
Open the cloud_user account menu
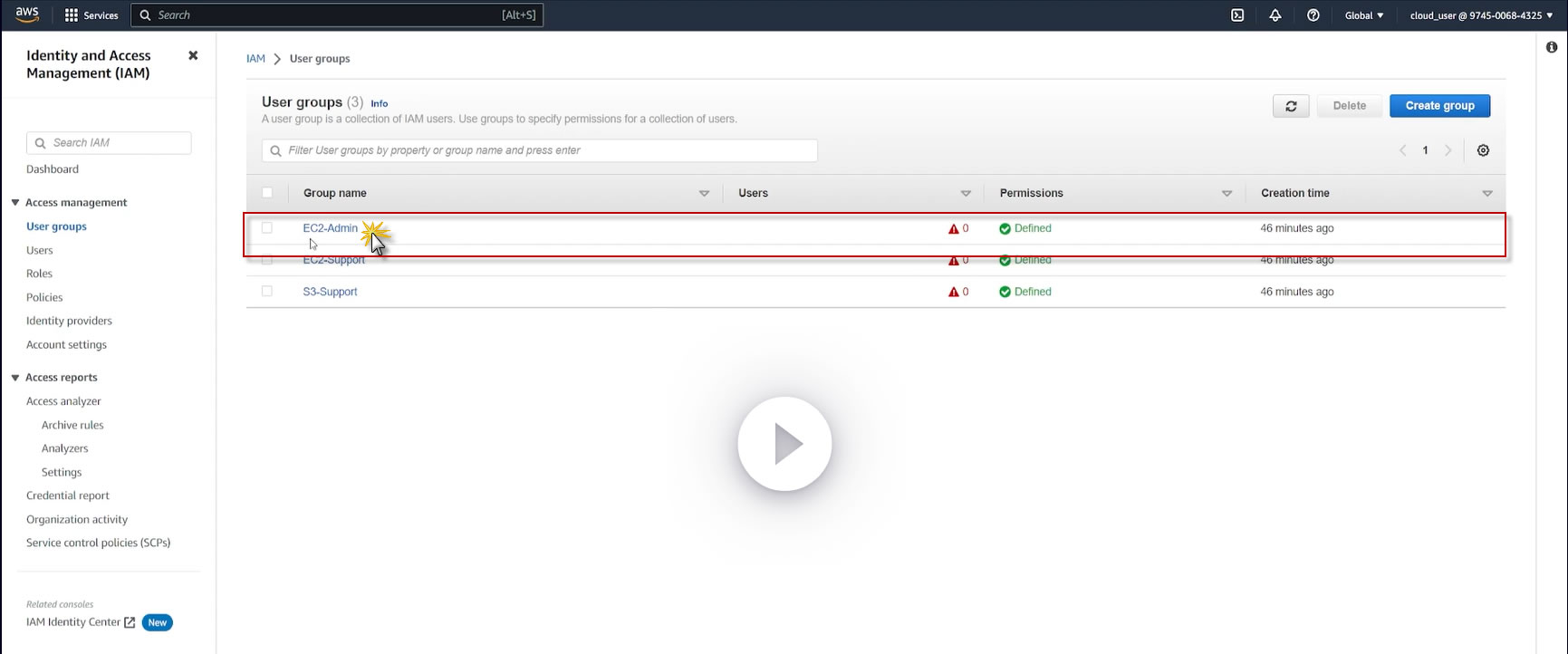[1481, 15]
